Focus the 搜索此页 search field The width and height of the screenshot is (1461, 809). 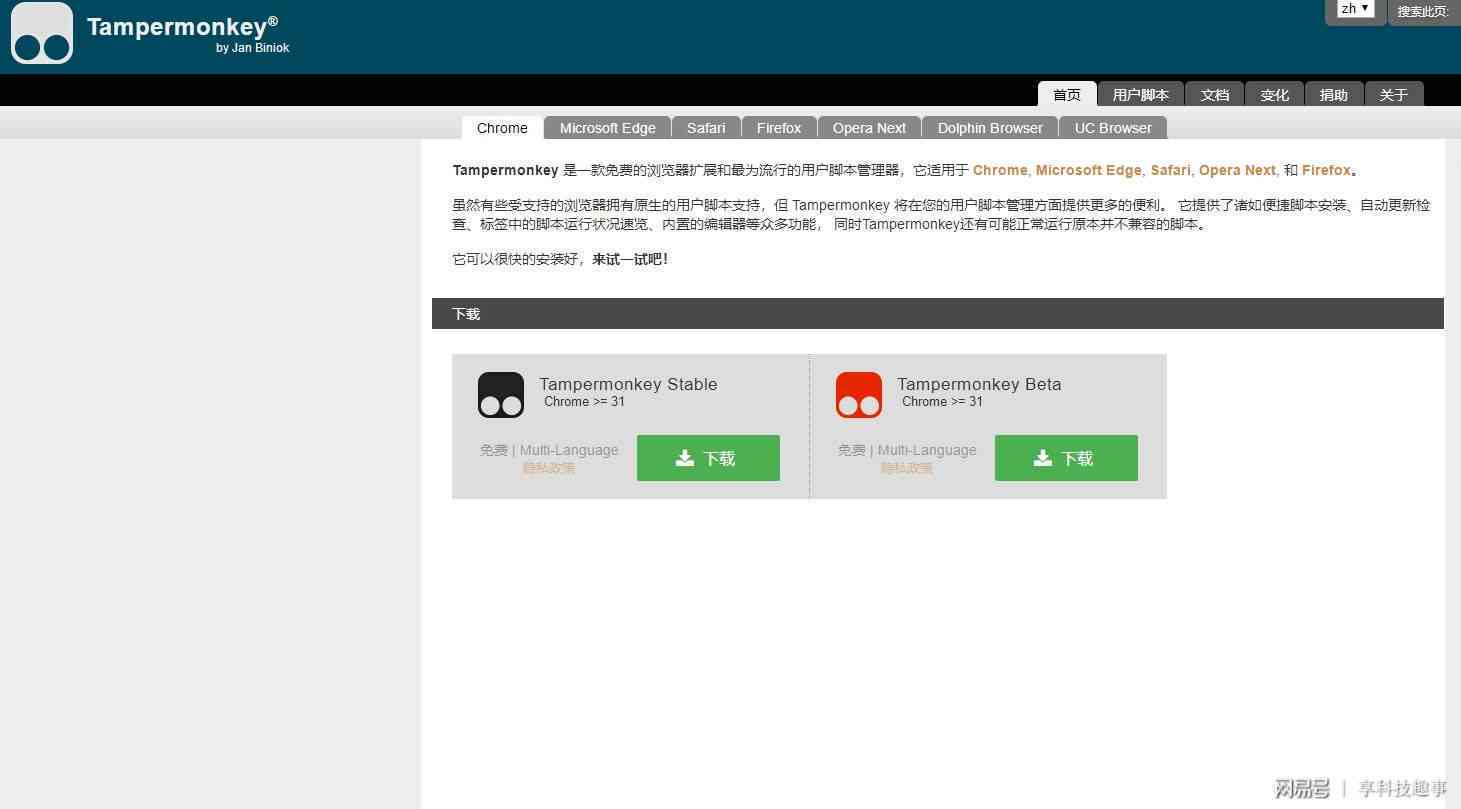click(x=1424, y=12)
